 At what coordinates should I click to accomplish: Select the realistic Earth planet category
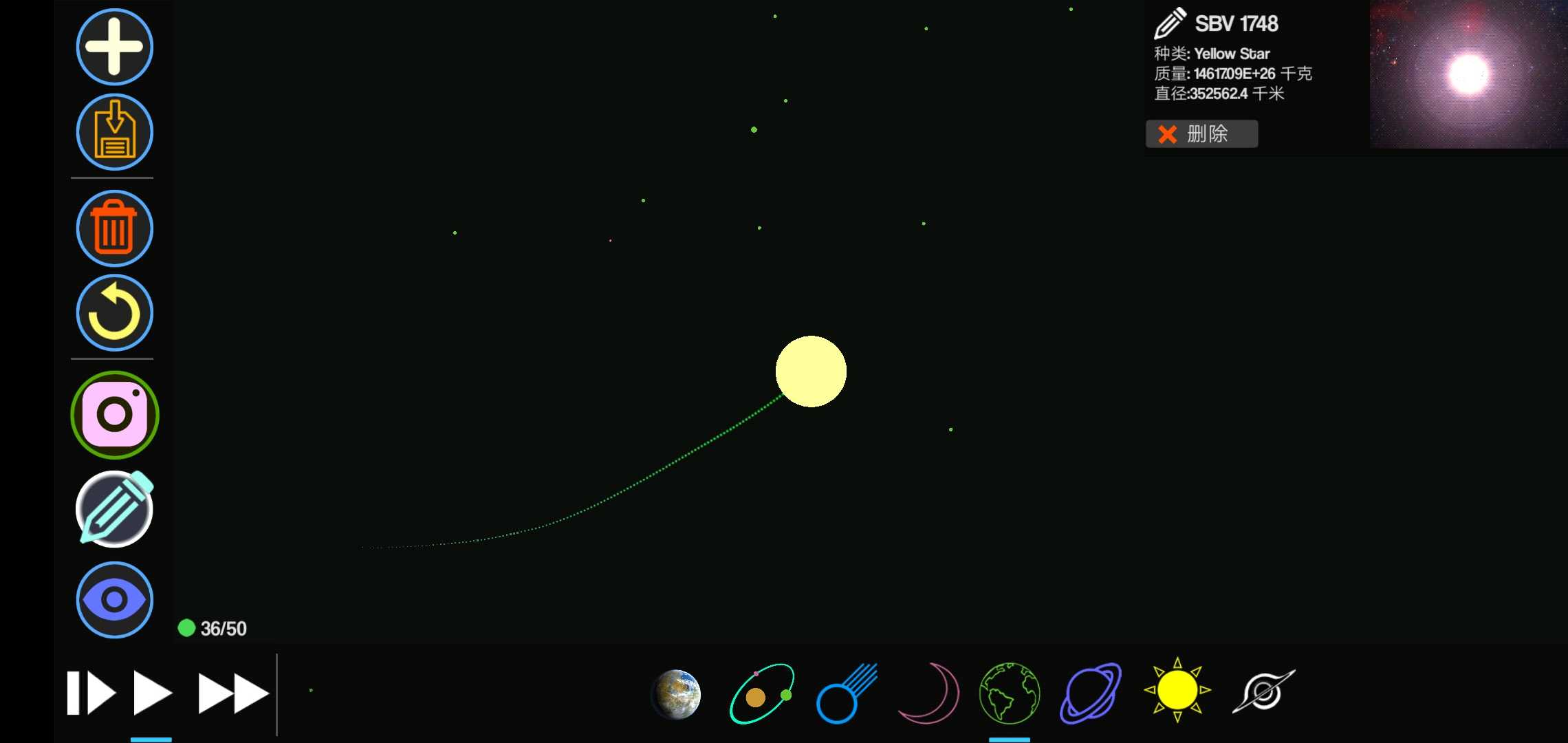point(676,693)
